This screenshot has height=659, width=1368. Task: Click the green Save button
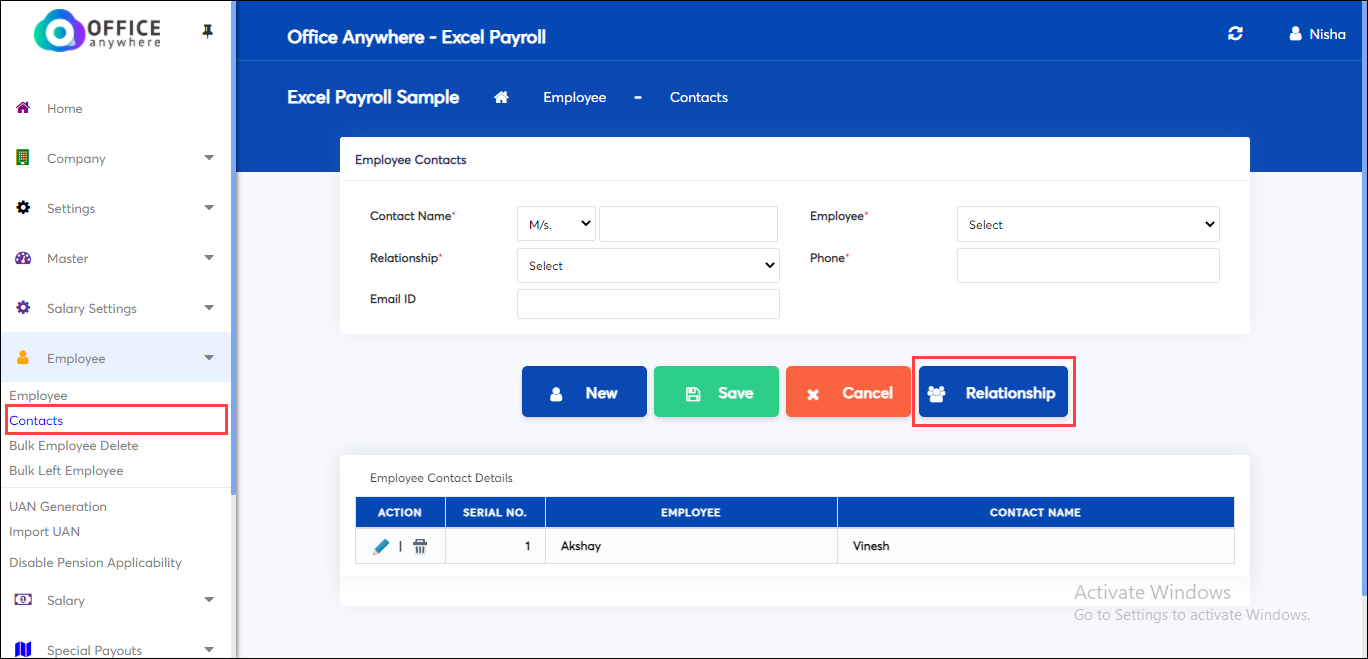pyautogui.click(x=716, y=392)
